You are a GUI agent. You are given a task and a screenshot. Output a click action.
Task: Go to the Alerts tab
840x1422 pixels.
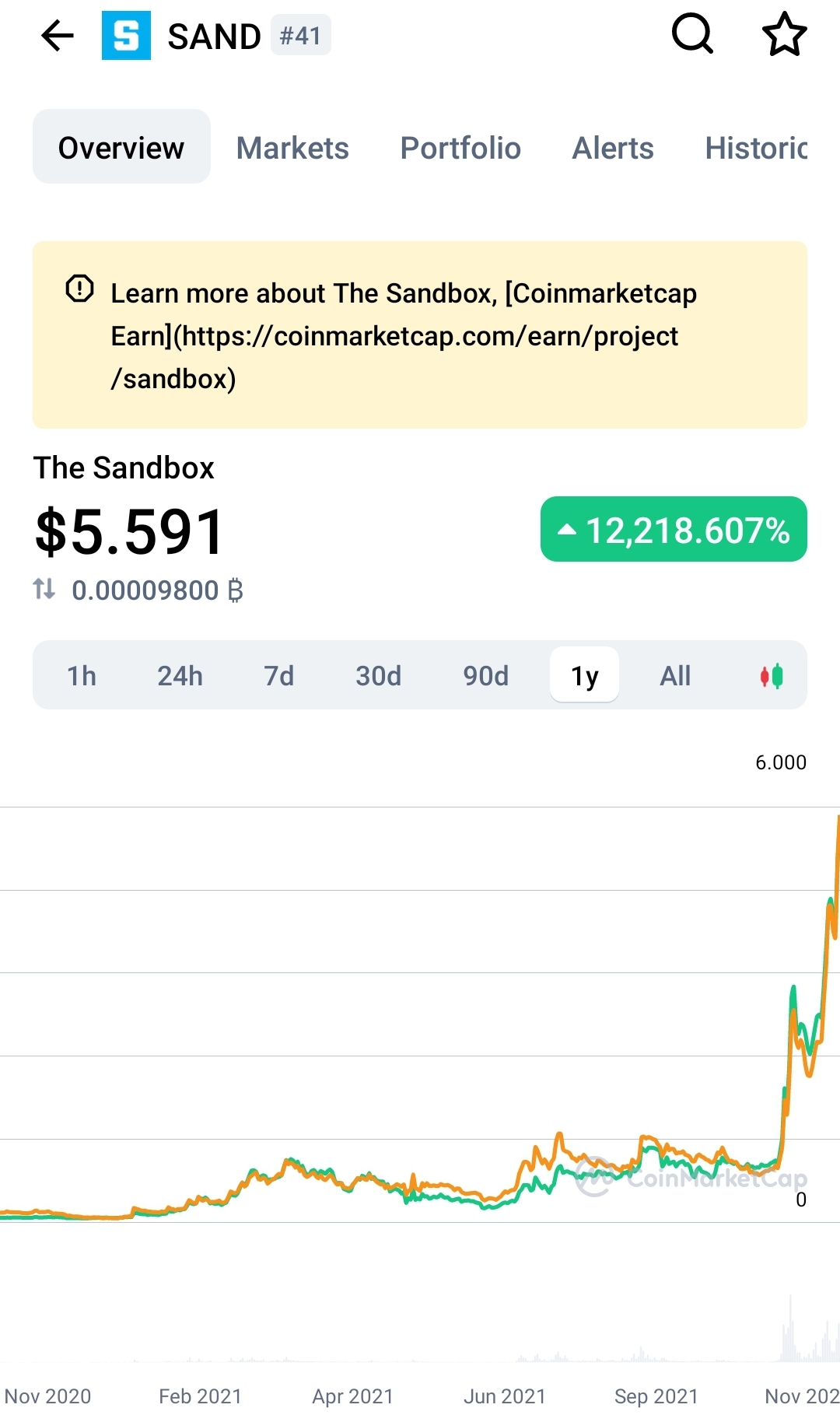613,148
